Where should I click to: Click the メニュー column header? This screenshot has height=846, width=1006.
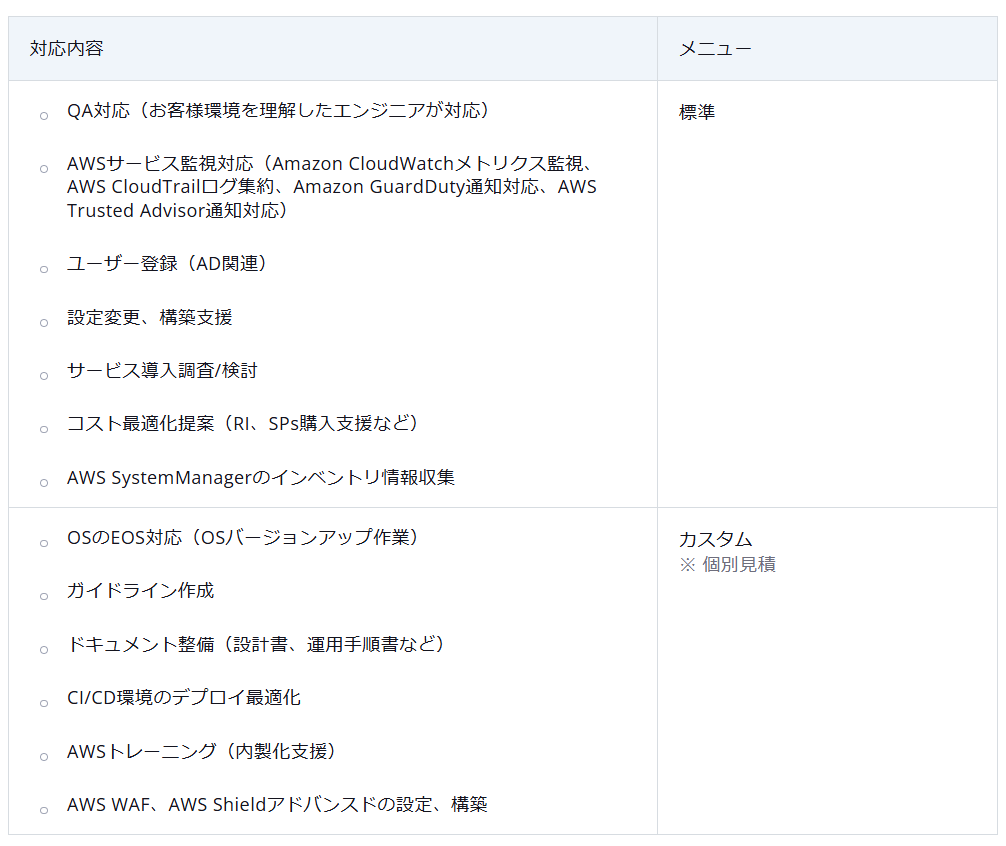(x=715, y=48)
